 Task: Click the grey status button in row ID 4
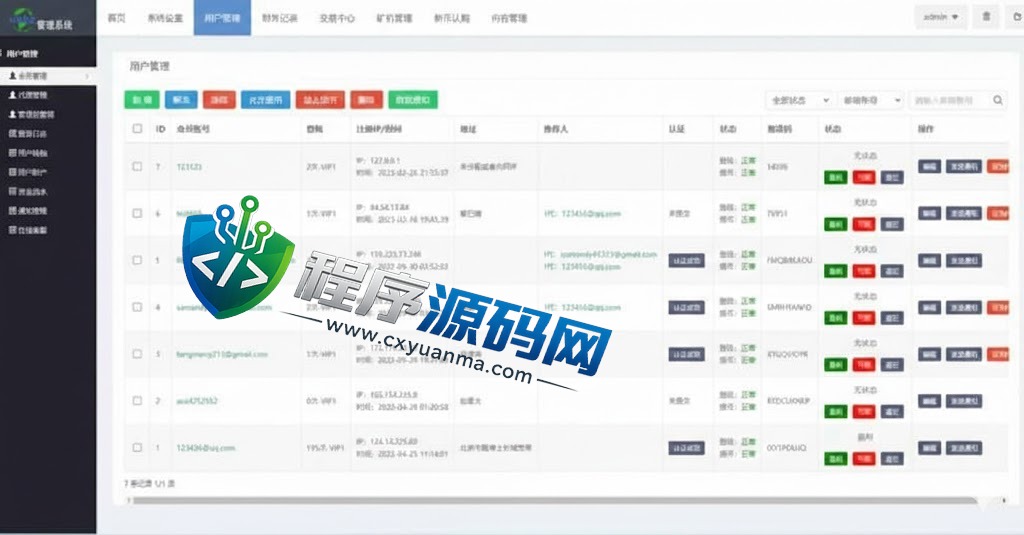click(x=892, y=318)
